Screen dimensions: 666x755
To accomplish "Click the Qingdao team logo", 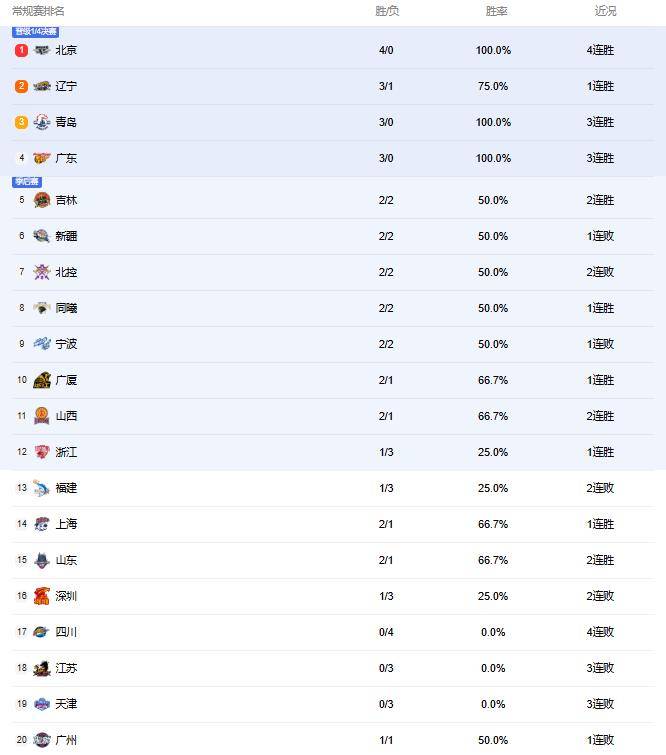I will pyautogui.click(x=41, y=122).
